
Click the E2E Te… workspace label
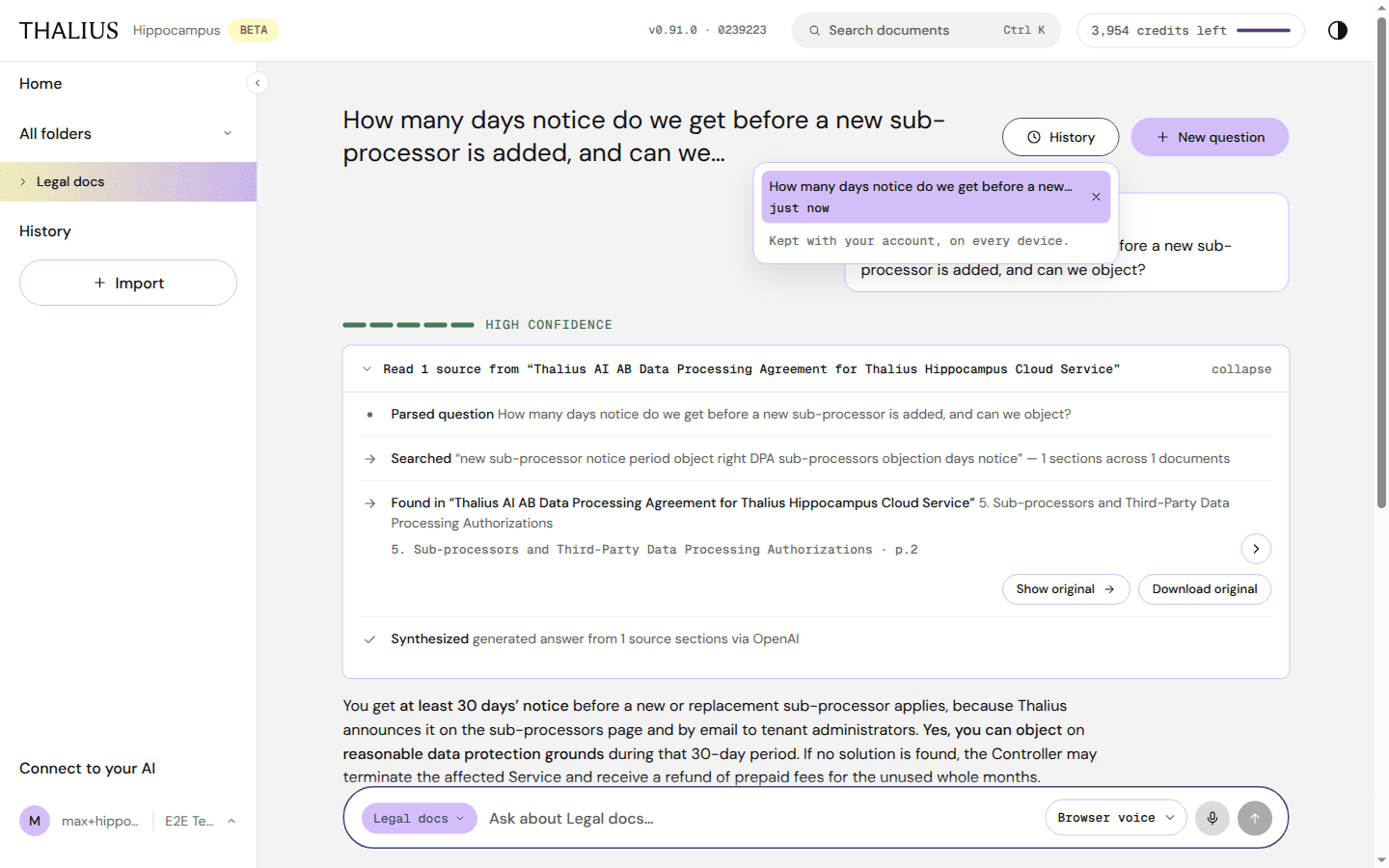[x=189, y=821]
